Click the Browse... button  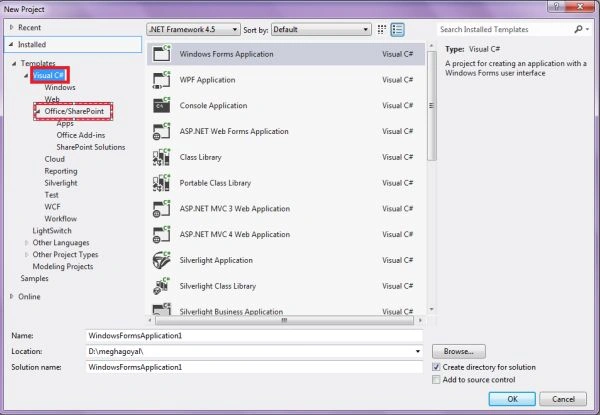459,351
